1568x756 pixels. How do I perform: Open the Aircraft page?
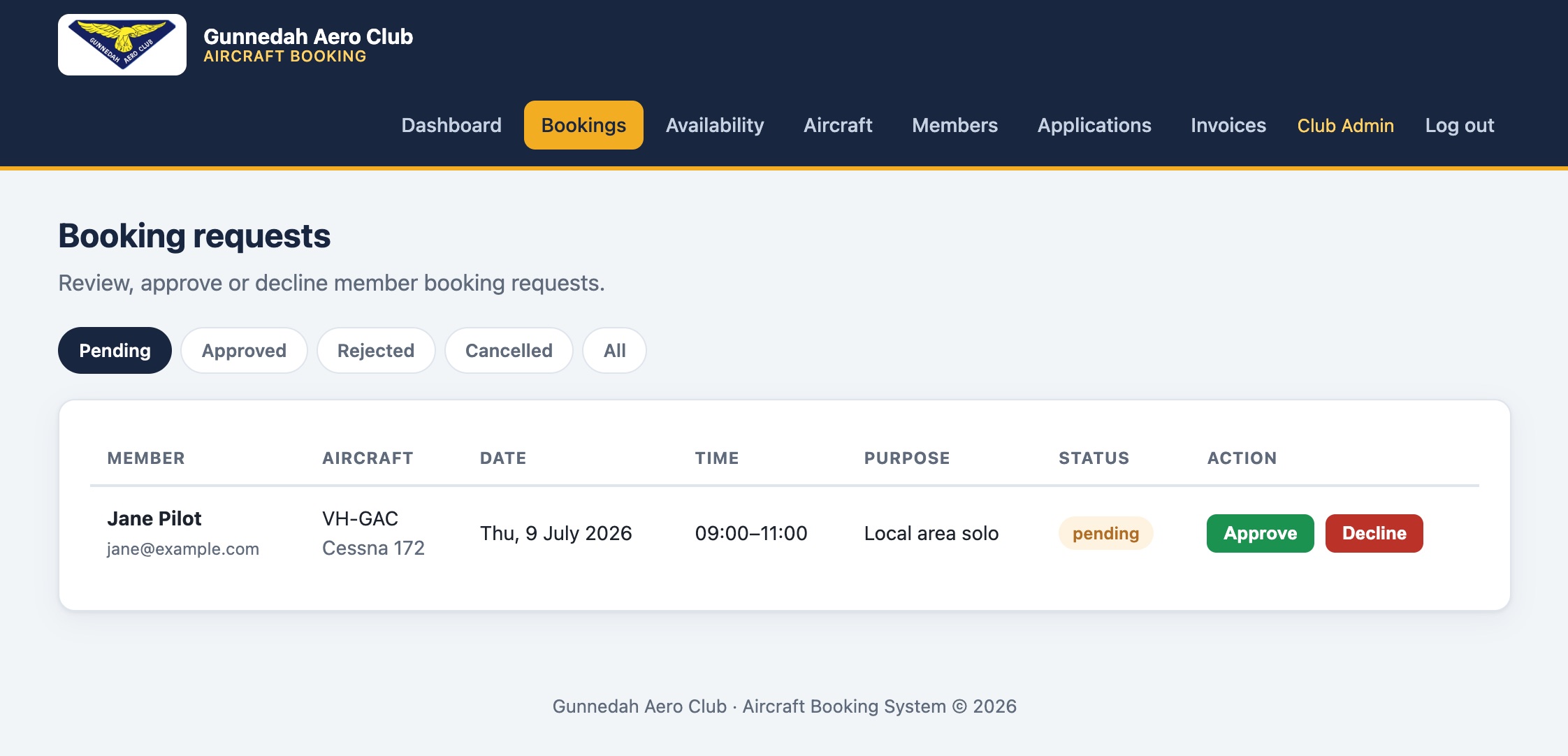coord(838,125)
